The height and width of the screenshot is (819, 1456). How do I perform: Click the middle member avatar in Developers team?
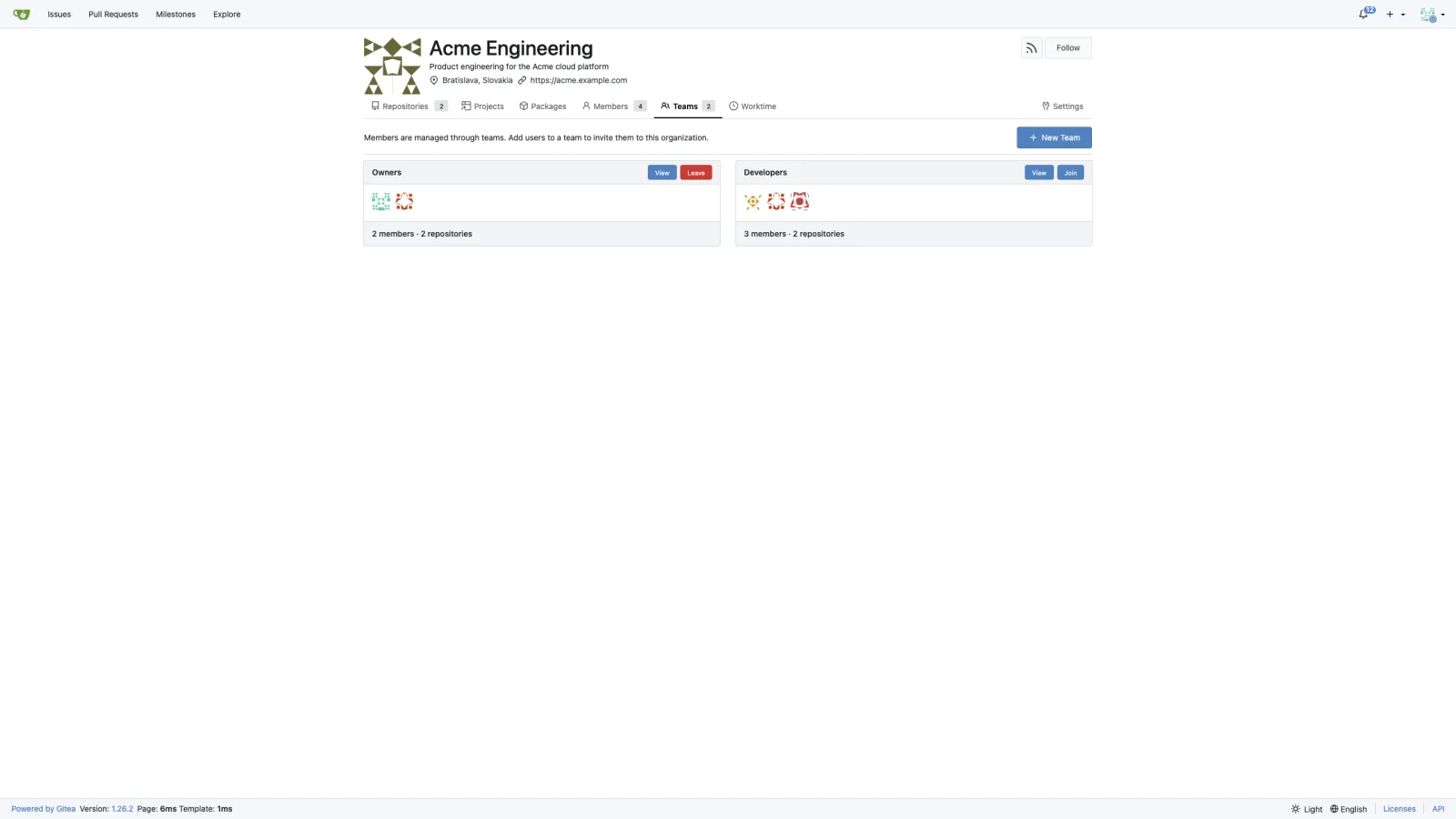tap(776, 201)
